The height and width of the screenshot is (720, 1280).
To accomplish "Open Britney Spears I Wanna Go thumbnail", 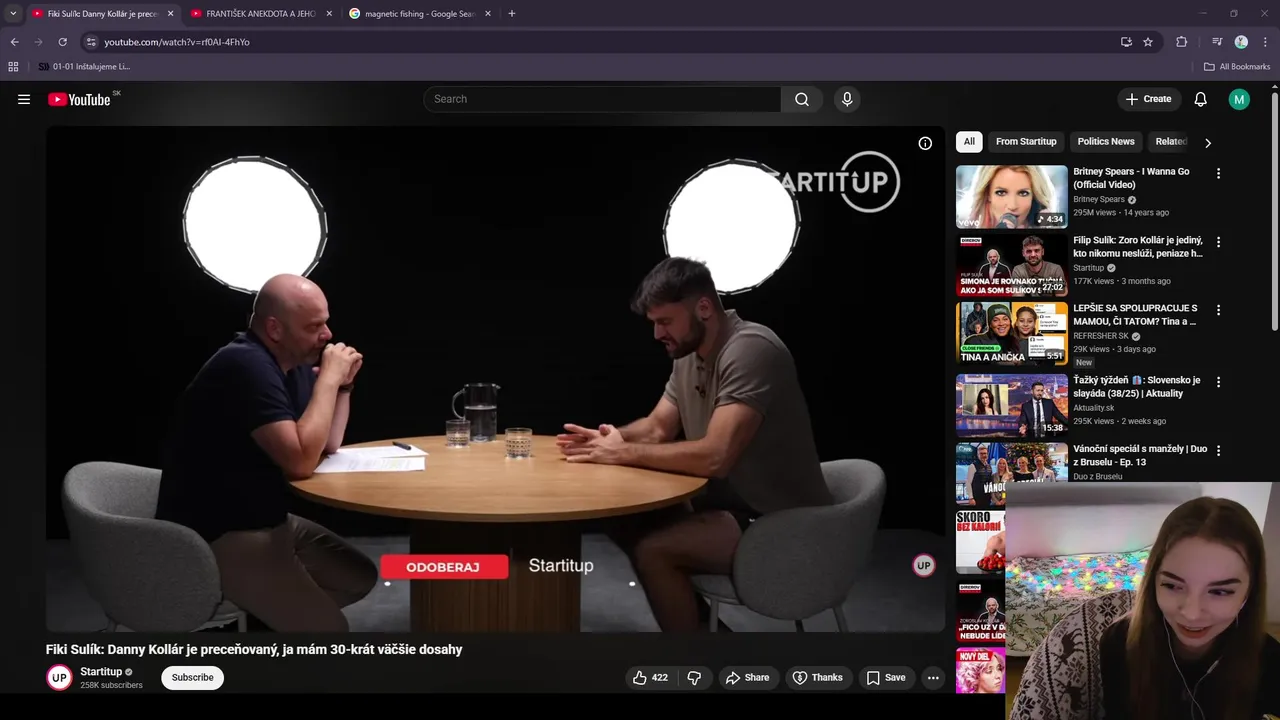I will click(1012, 197).
